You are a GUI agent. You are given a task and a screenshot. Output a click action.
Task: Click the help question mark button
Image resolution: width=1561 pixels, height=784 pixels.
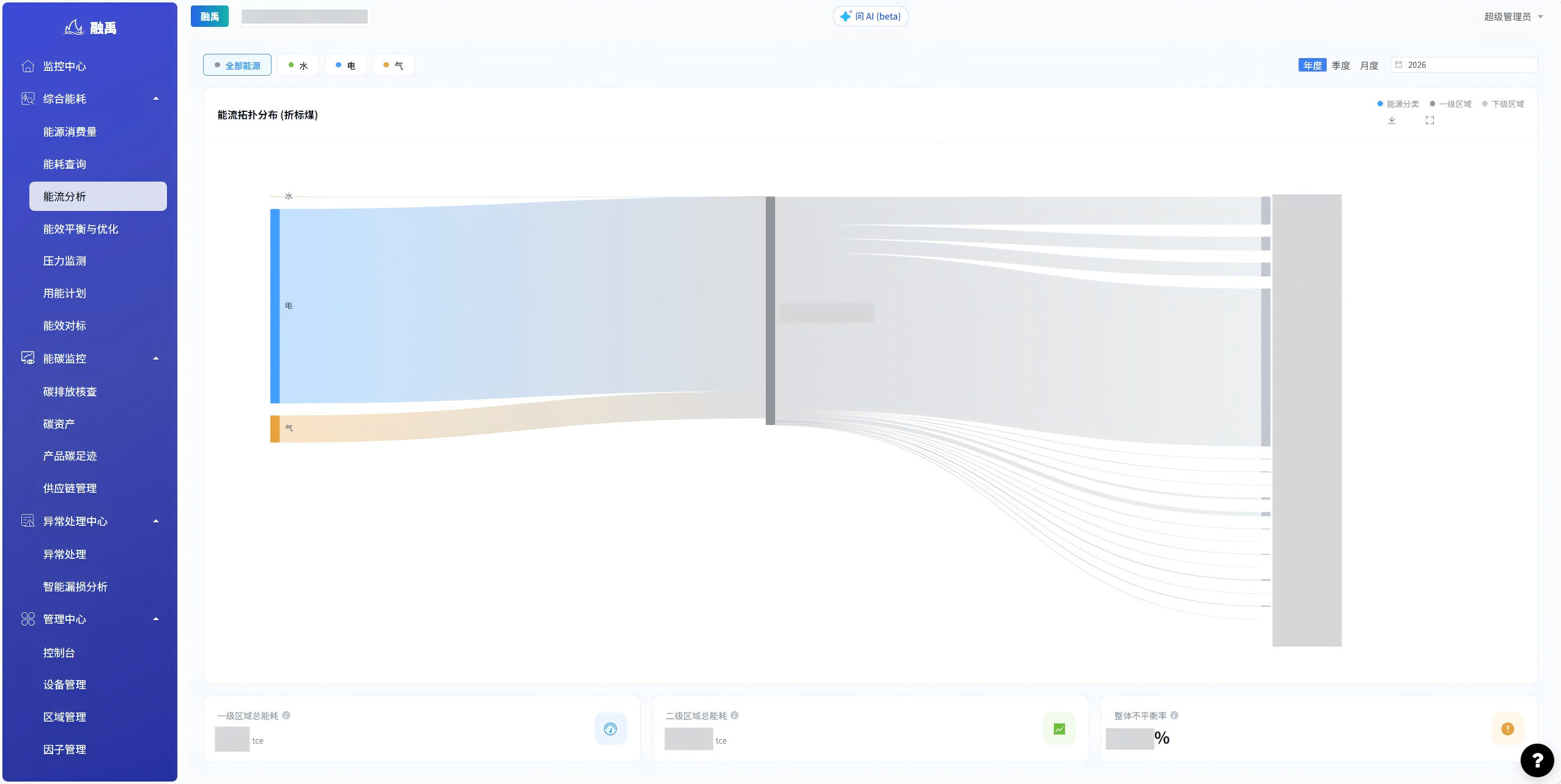pos(1537,760)
